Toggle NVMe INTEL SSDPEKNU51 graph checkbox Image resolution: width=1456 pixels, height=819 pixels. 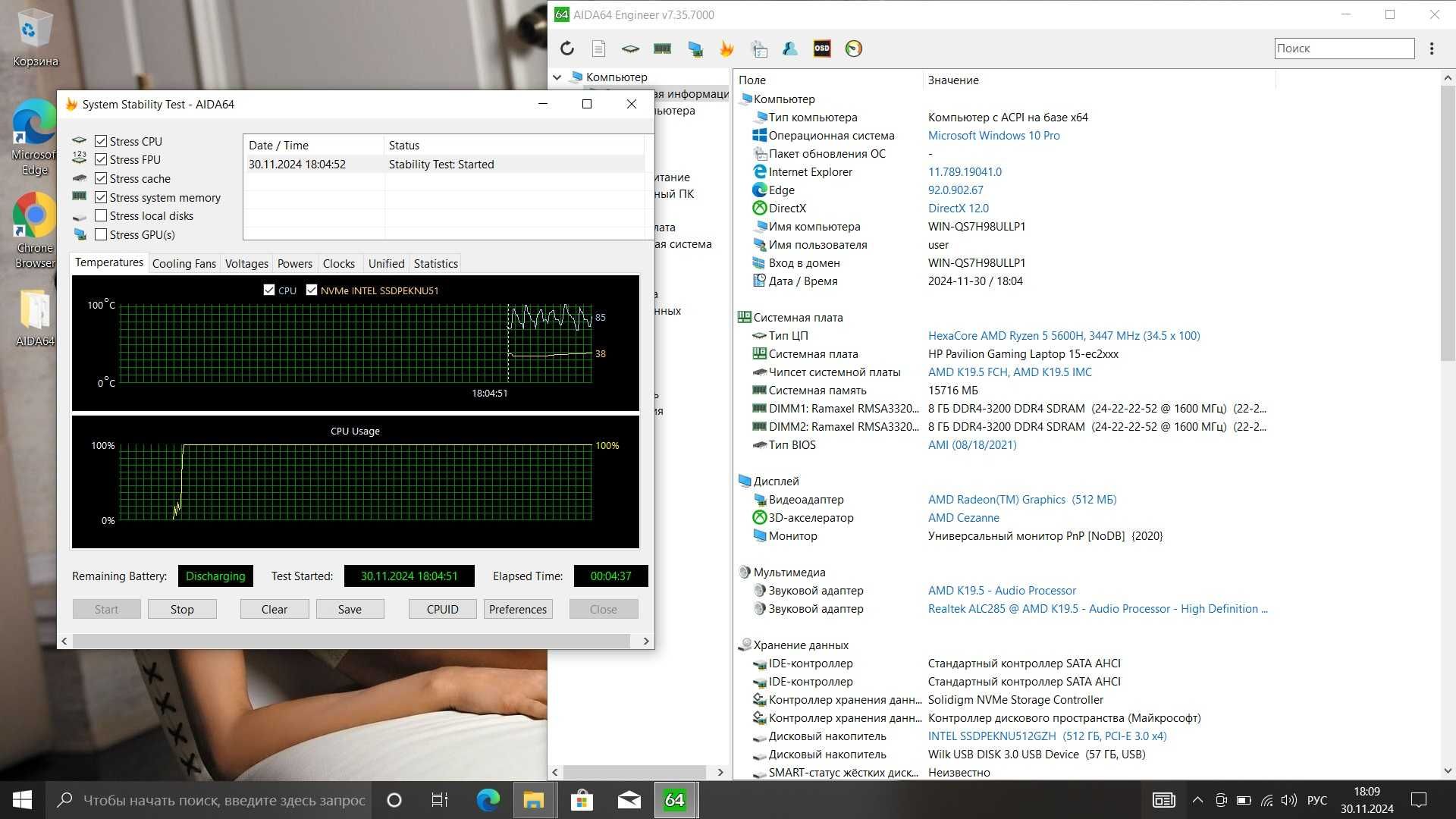click(312, 290)
